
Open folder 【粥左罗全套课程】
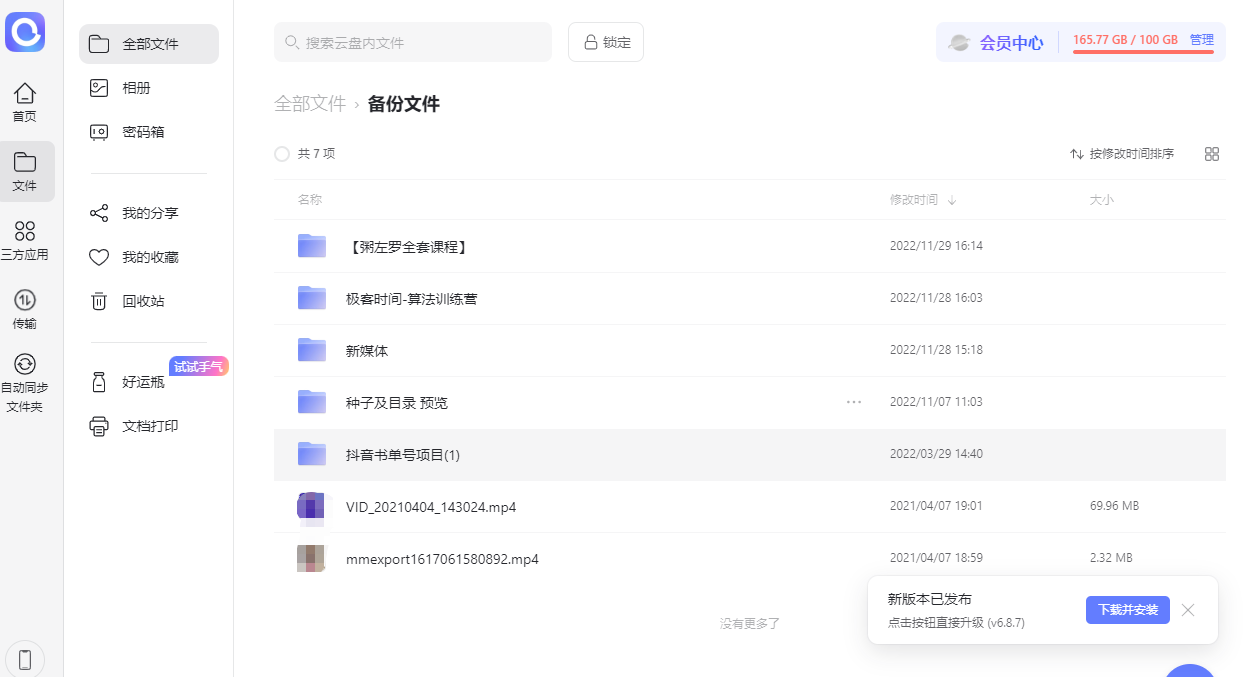[x=408, y=247]
